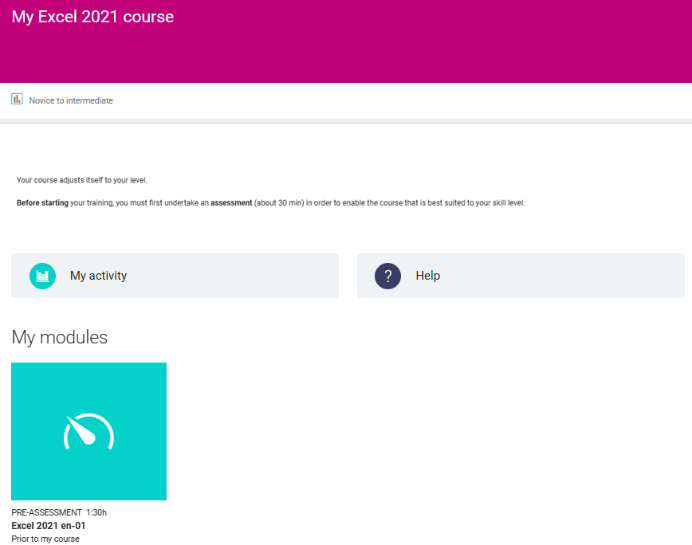
Task: Open the My activity panel
Action: click(175, 275)
